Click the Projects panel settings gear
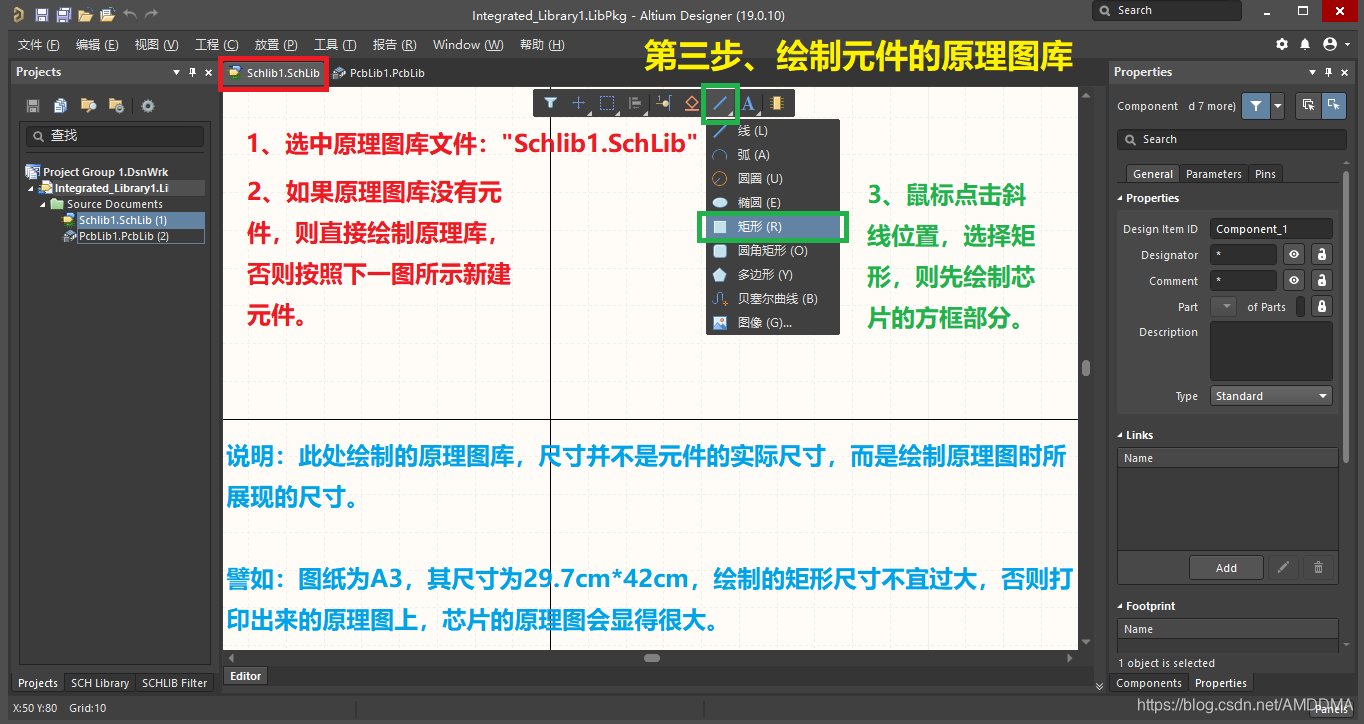The width and height of the screenshot is (1364, 724). tap(148, 106)
